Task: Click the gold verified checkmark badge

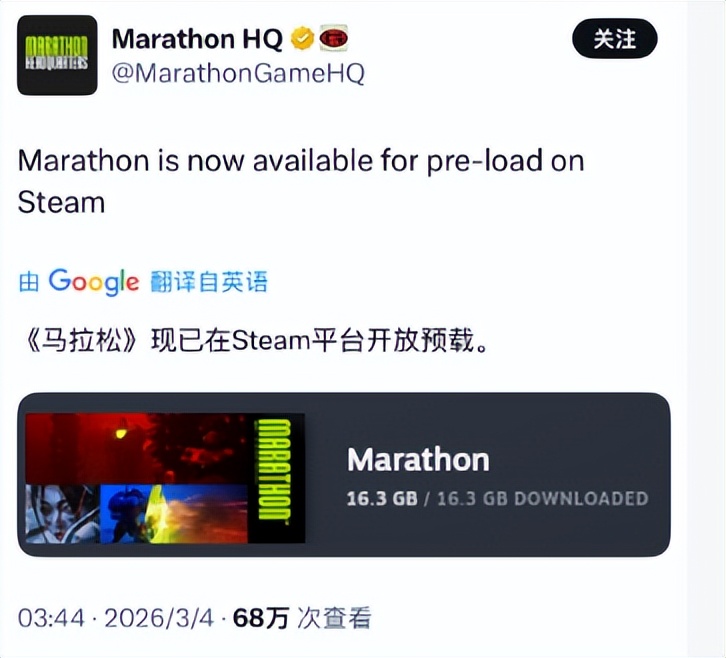Action: [x=302, y=38]
